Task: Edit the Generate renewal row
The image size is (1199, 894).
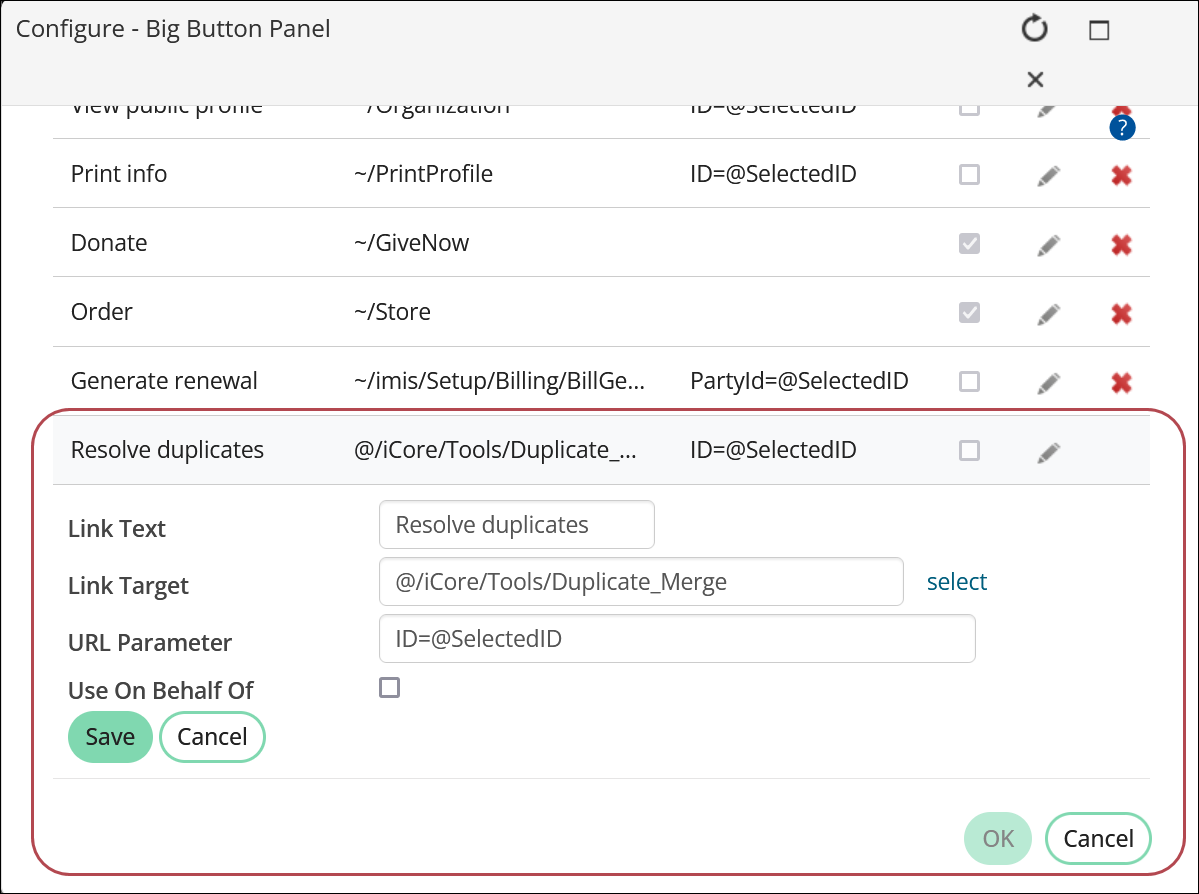Action: (1048, 382)
